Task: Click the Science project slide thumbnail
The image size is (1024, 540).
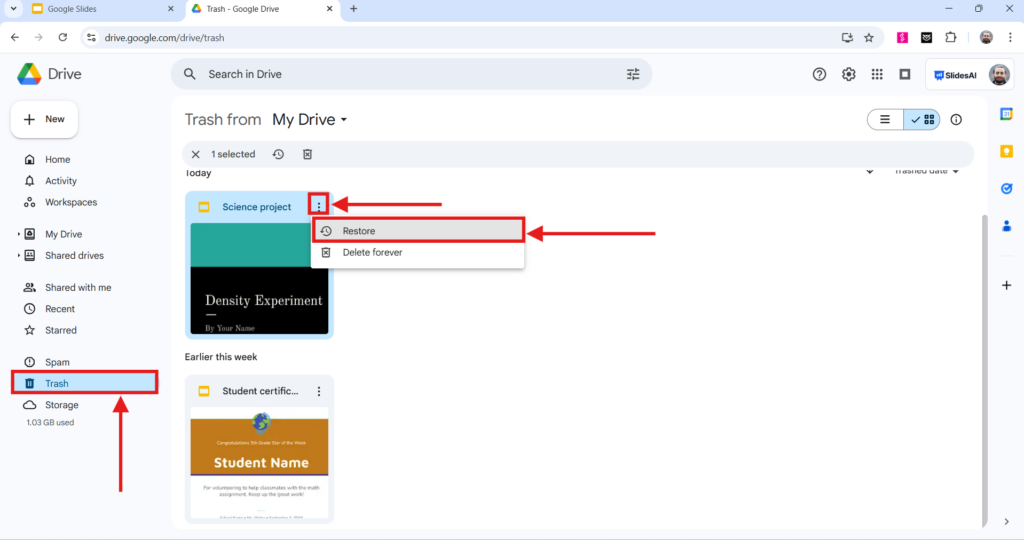Action: (259, 278)
